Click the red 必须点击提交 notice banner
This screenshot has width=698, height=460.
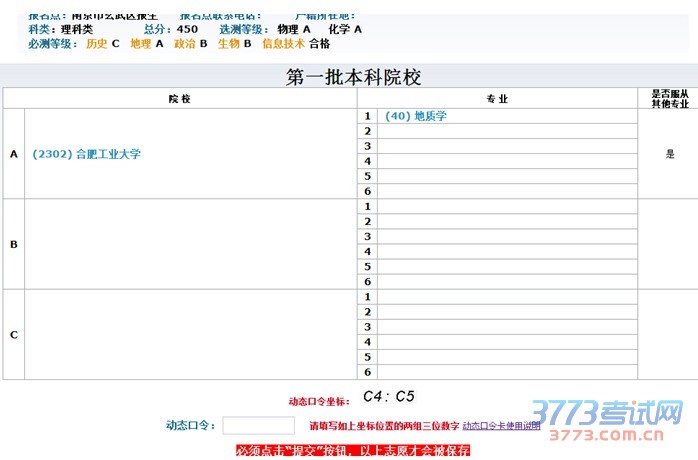[353, 452]
